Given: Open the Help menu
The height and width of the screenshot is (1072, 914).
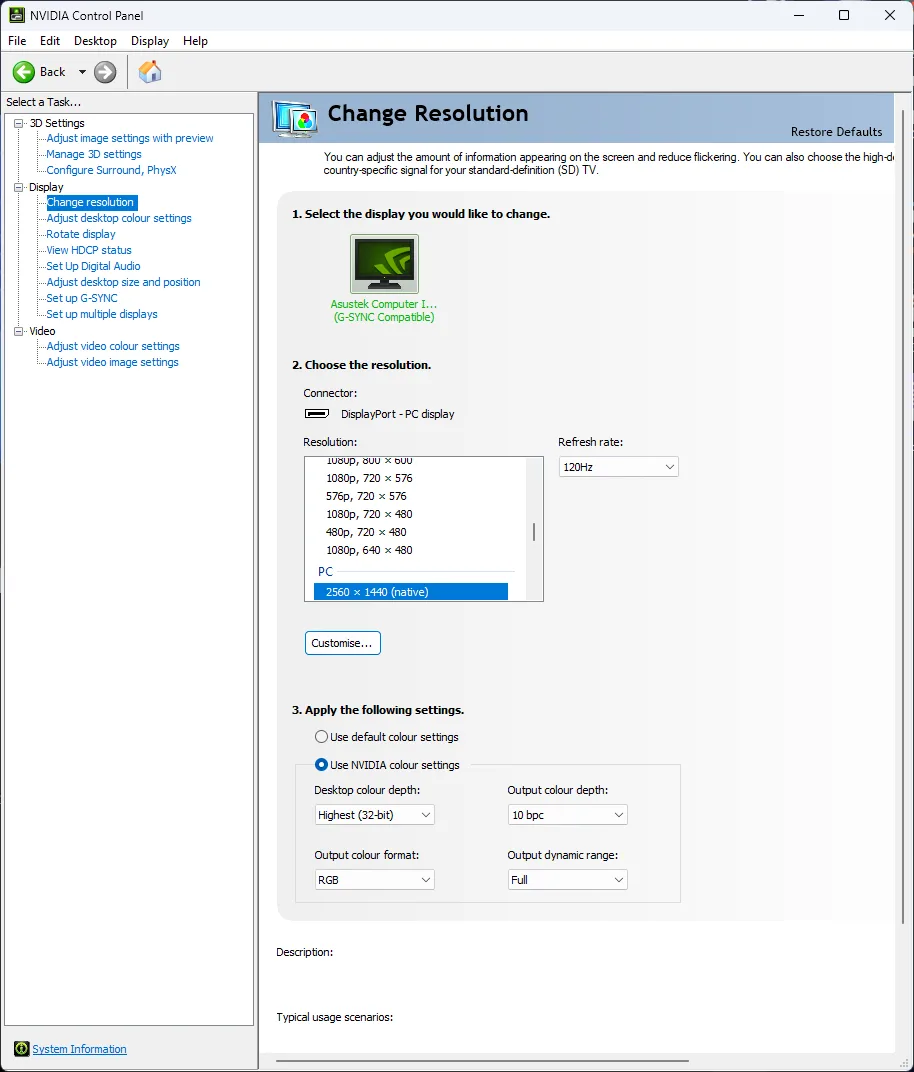Looking at the screenshot, I should (x=195, y=41).
